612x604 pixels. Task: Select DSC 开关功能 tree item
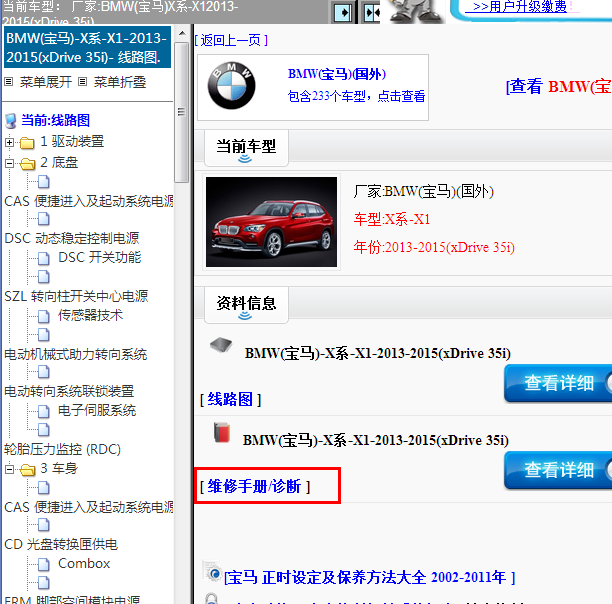point(100,258)
